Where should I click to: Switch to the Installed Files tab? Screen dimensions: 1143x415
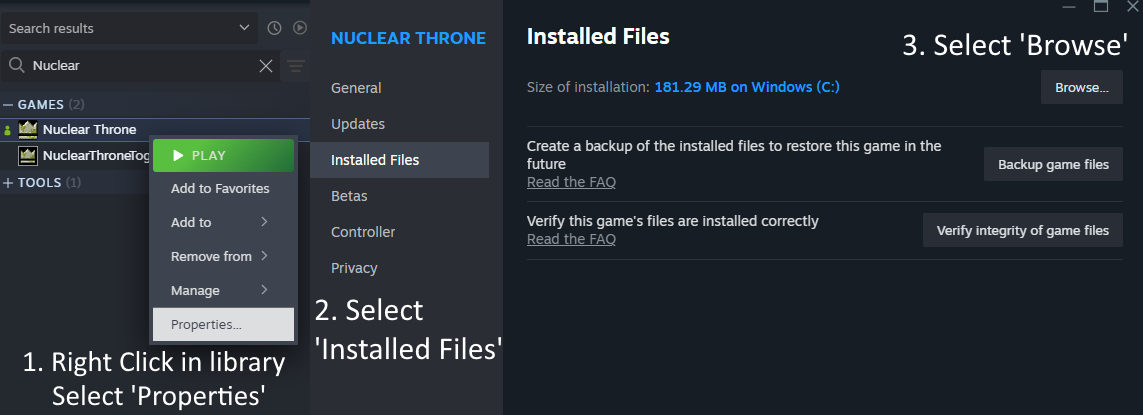click(x=375, y=160)
